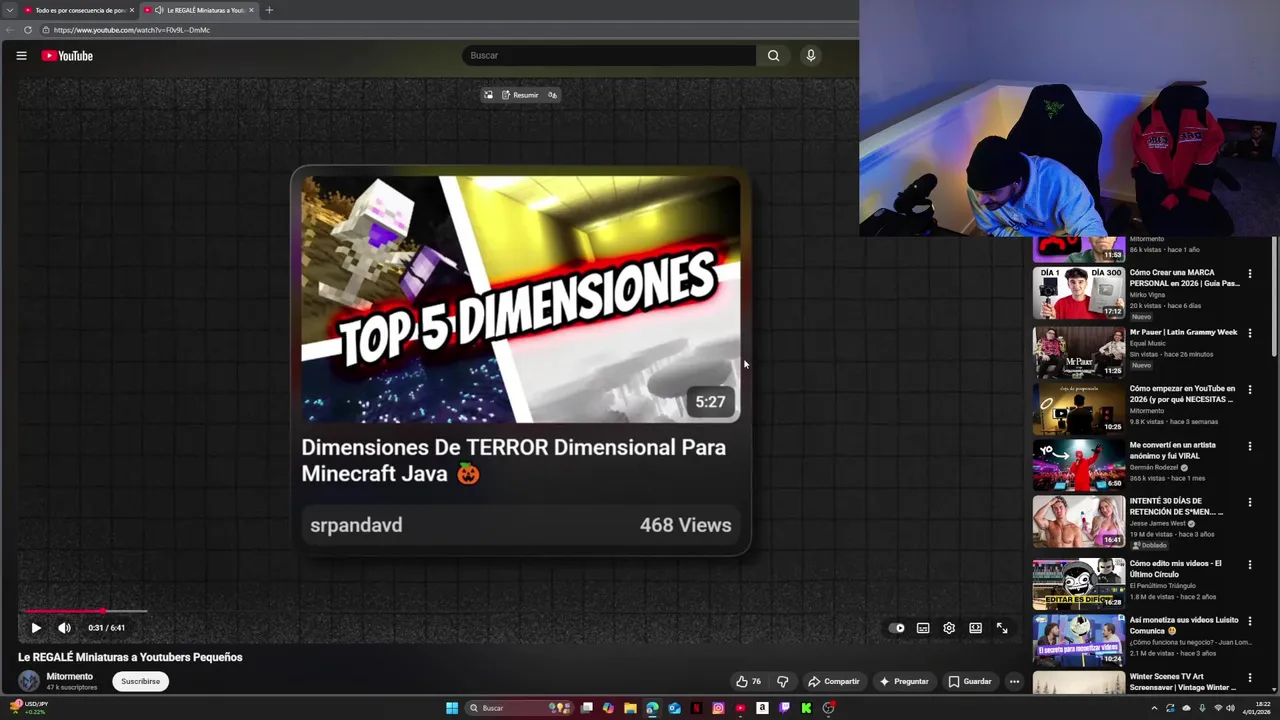Image resolution: width=1280 pixels, height=720 pixels.
Task: Open the Mitormento channel avatar
Action: pos(29,681)
